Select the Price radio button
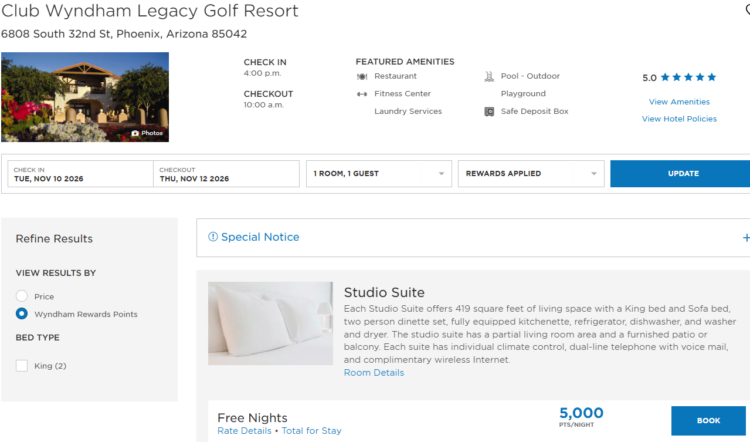Viewport: 750px width, 442px height. [22, 296]
